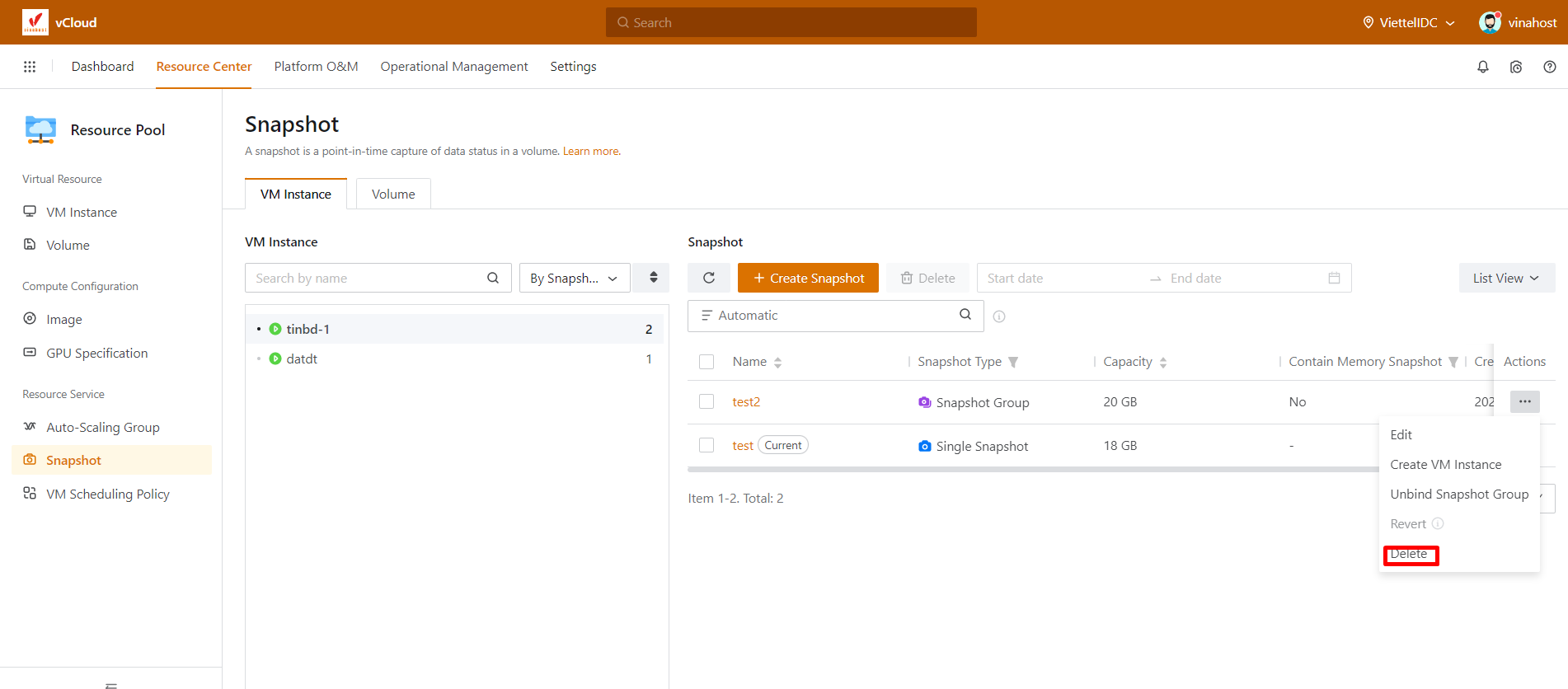Image resolution: width=1568 pixels, height=689 pixels.
Task: Click the Start date input field
Action: click(x=1059, y=278)
